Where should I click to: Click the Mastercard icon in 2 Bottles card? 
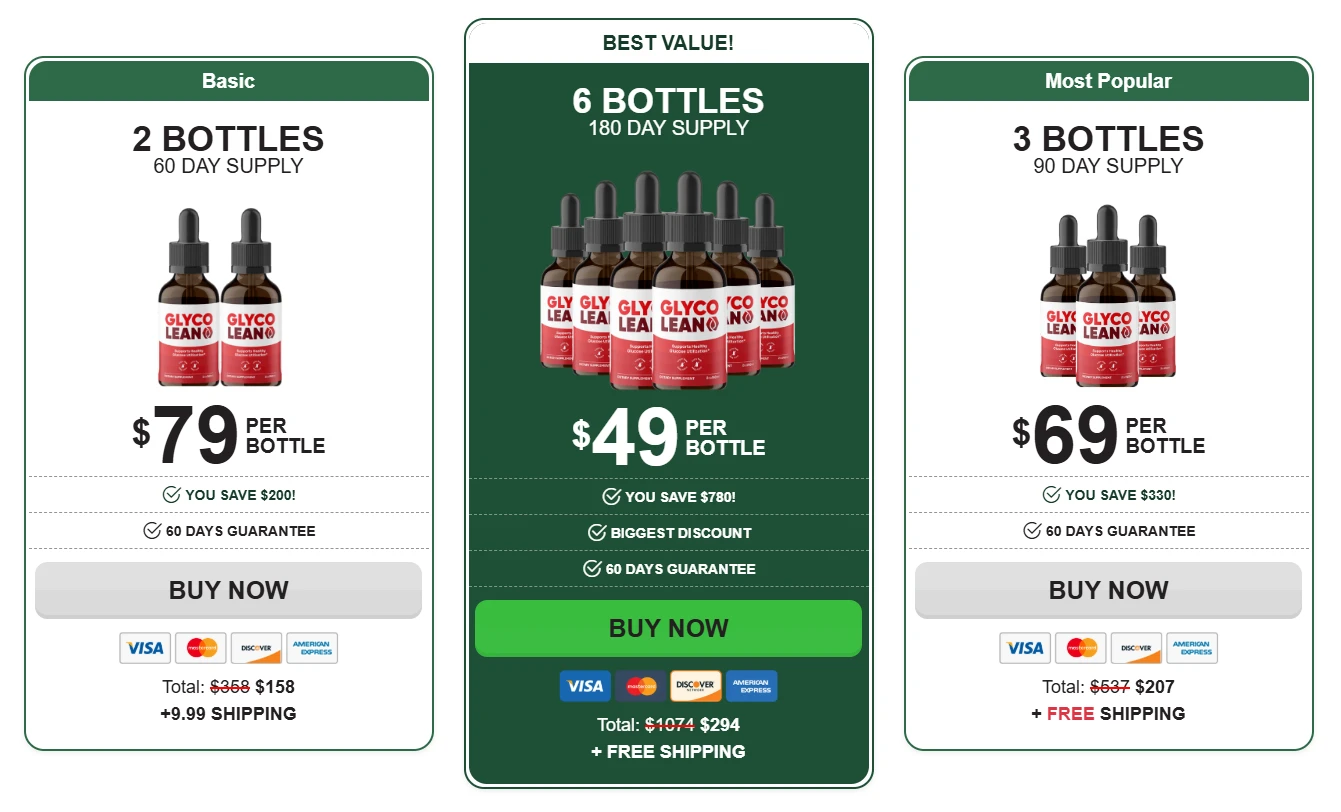coord(201,648)
